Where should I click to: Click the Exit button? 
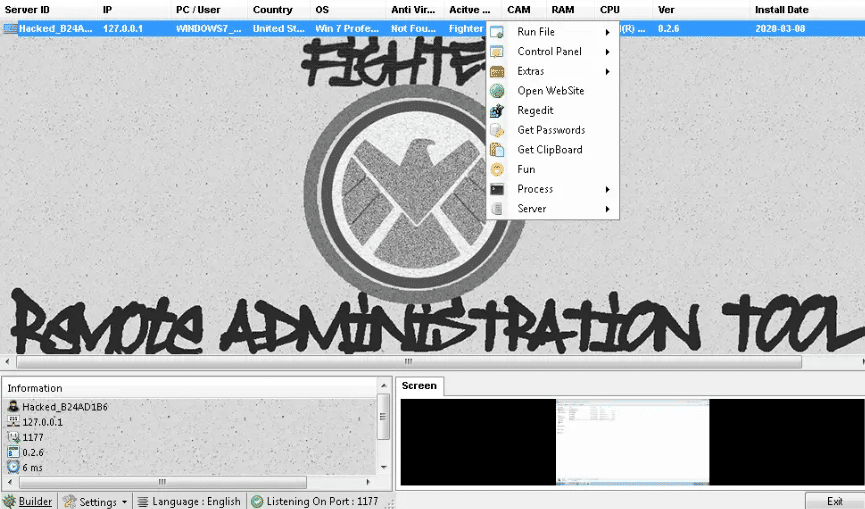[x=834, y=501]
